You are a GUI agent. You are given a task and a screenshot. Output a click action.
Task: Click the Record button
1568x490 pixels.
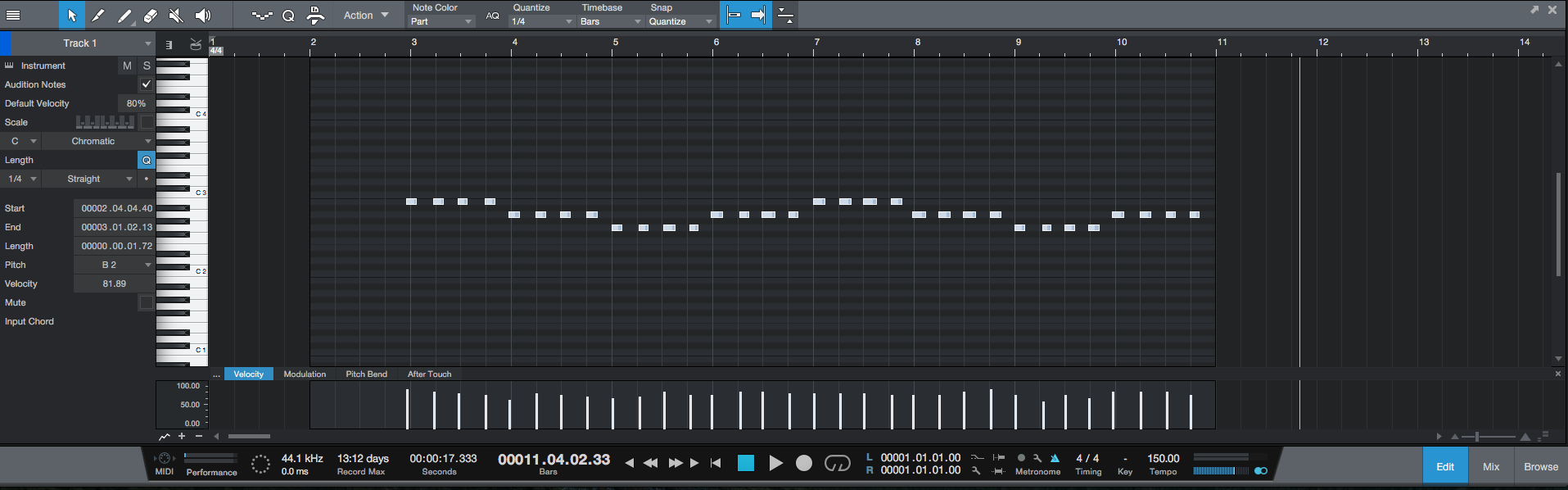pos(804,463)
